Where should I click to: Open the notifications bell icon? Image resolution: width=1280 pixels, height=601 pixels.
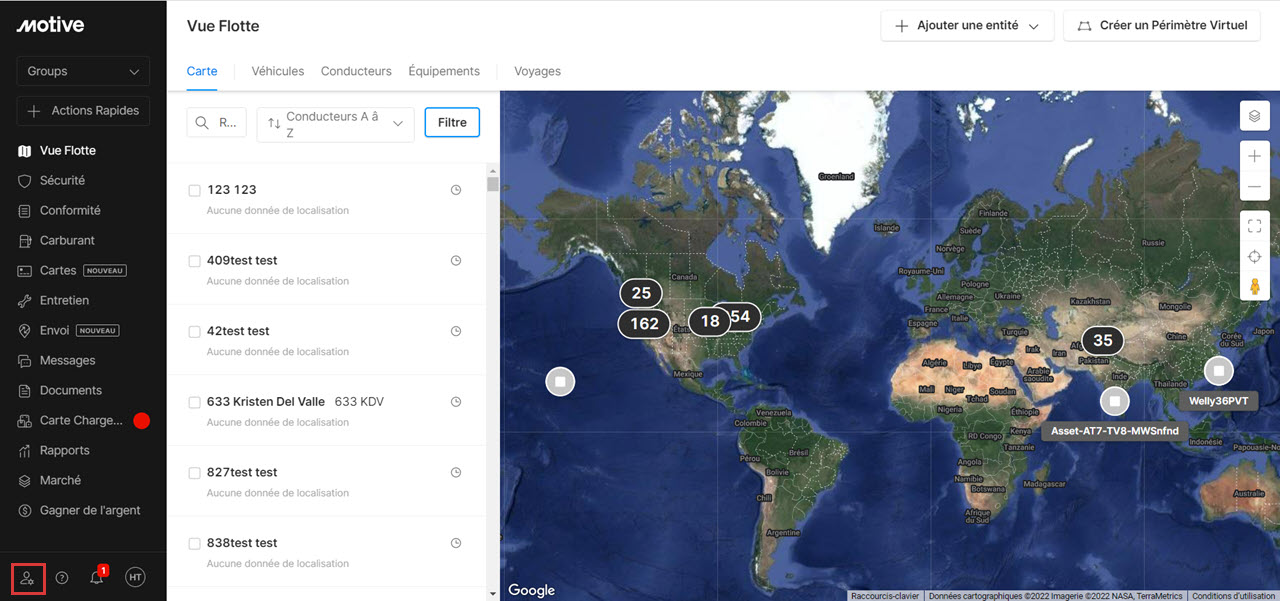tap(97, 578)
